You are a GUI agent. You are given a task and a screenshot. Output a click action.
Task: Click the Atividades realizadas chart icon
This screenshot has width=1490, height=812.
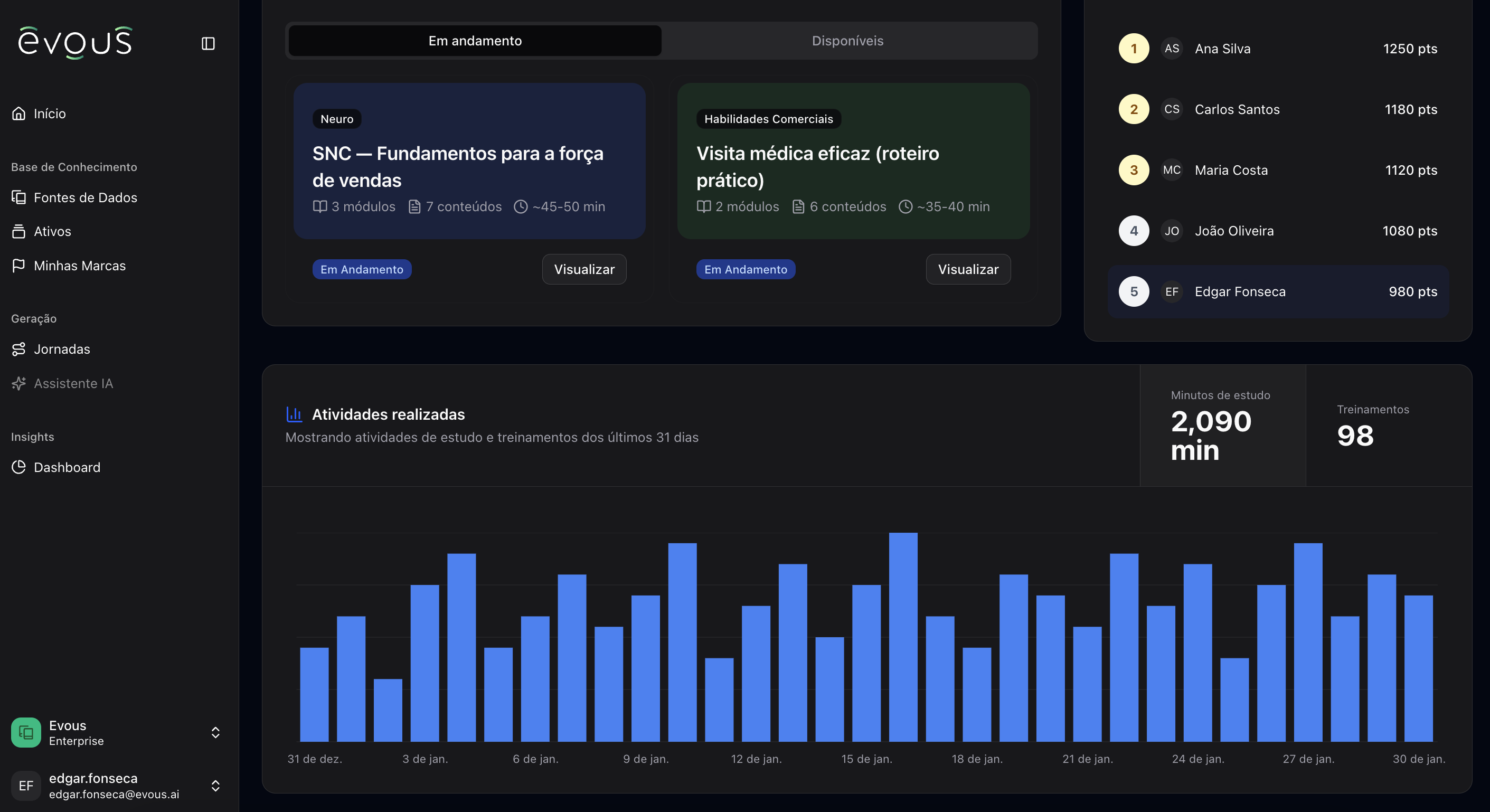[x=295, y=414]
